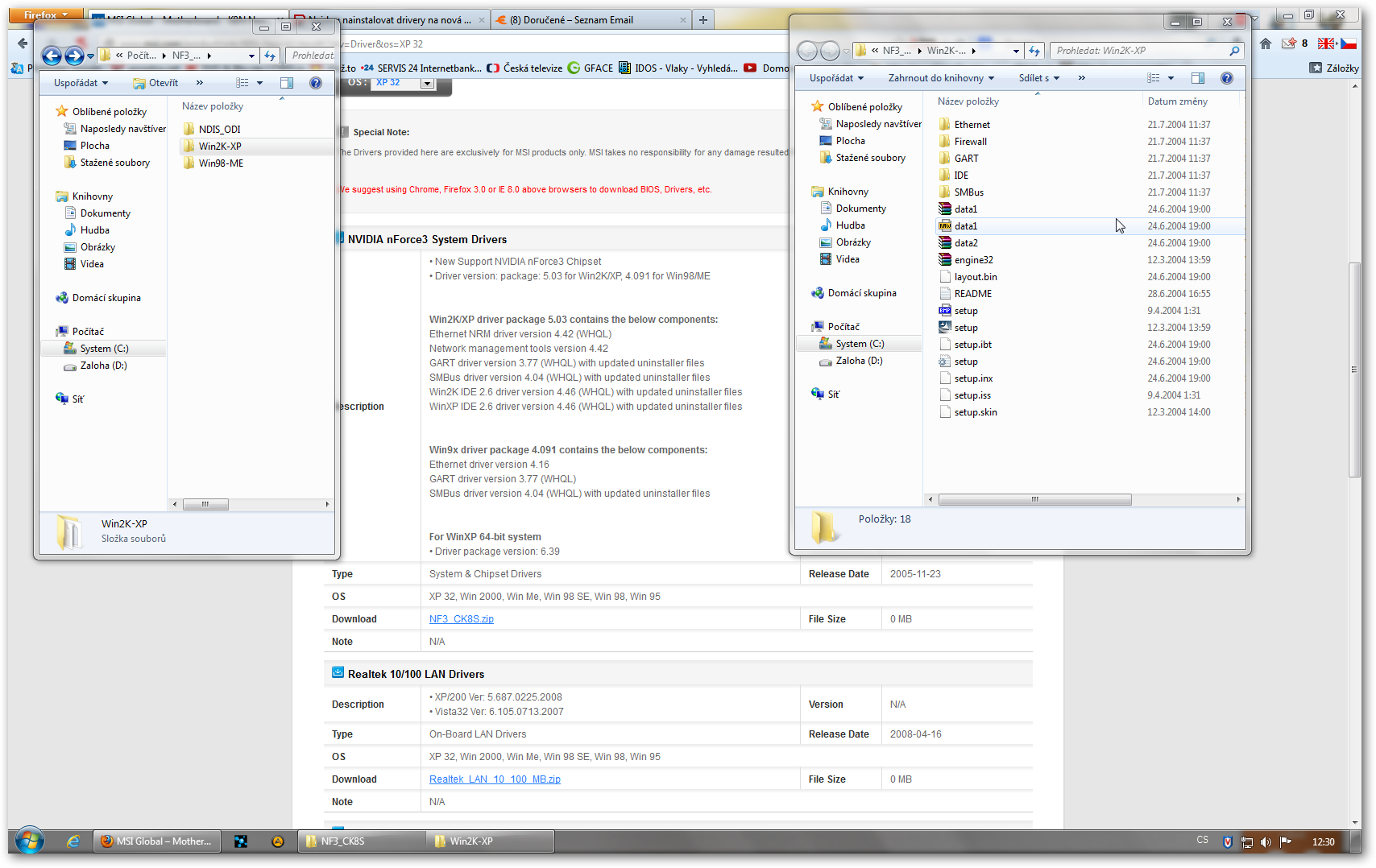Image resolution: width=1376 pixels, height=868 pixels.
Task: Change view icon in Win2K-XP Explorer window
Action: tap(1154, 78)
